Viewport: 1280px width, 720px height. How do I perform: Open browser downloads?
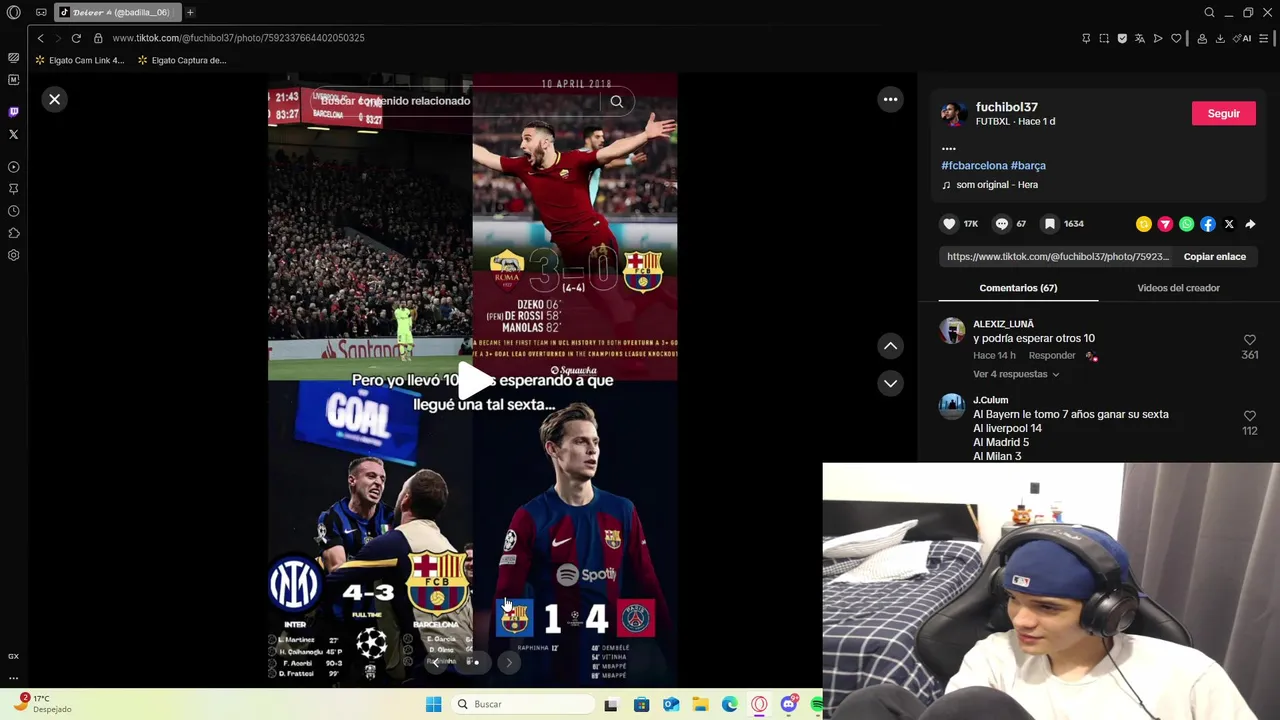tap(1220, 38)
